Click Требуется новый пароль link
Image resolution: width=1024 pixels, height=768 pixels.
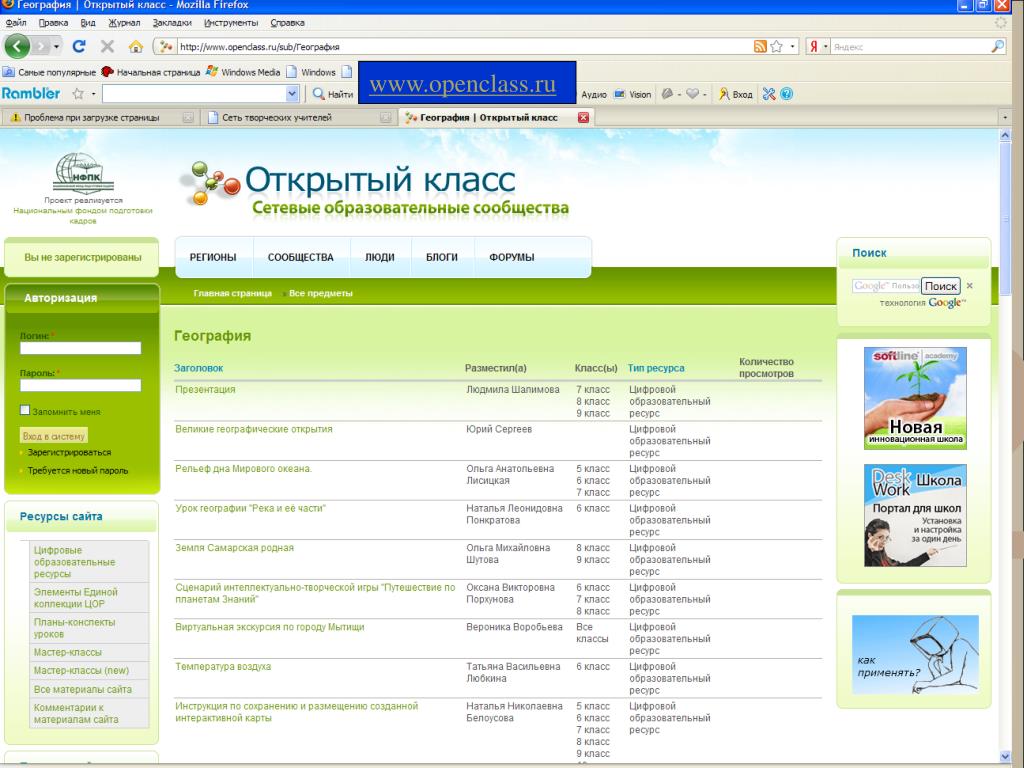[78, 470]
